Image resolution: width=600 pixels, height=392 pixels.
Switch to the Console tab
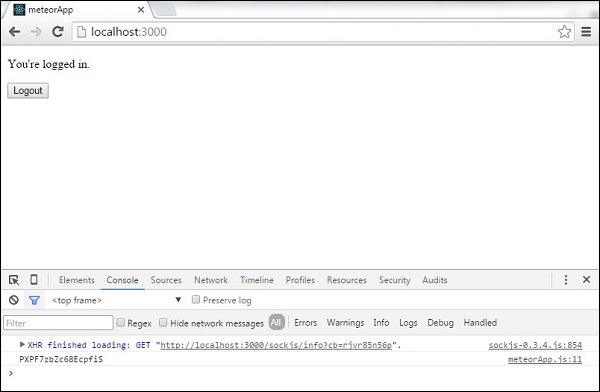[x=122, y=280]
